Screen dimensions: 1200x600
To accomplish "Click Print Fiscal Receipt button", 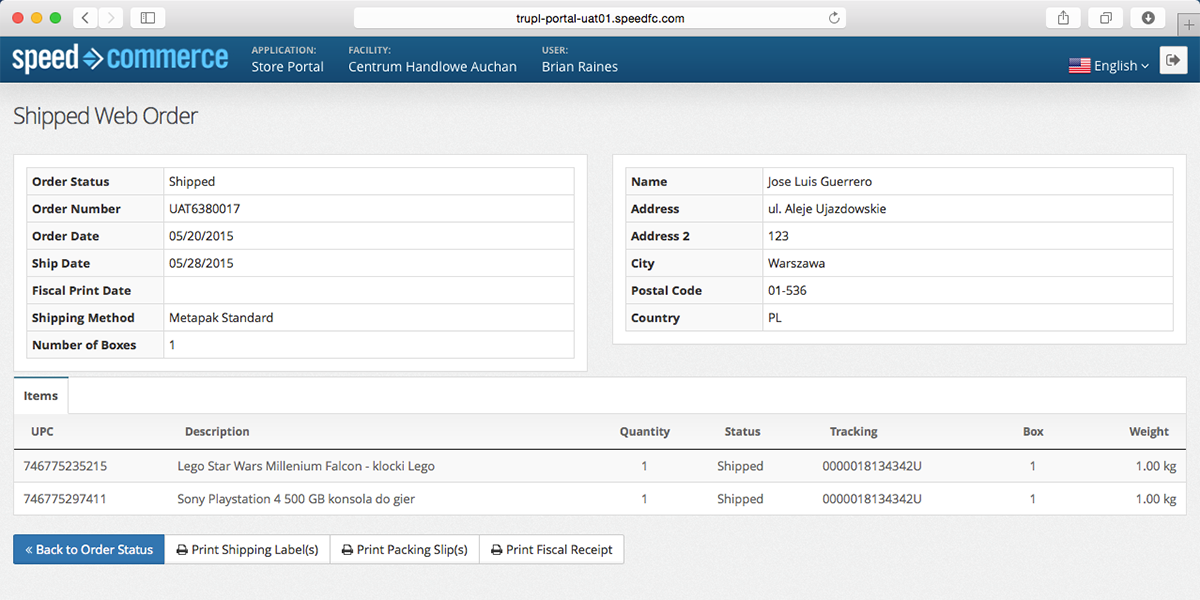I will [552, 549].
